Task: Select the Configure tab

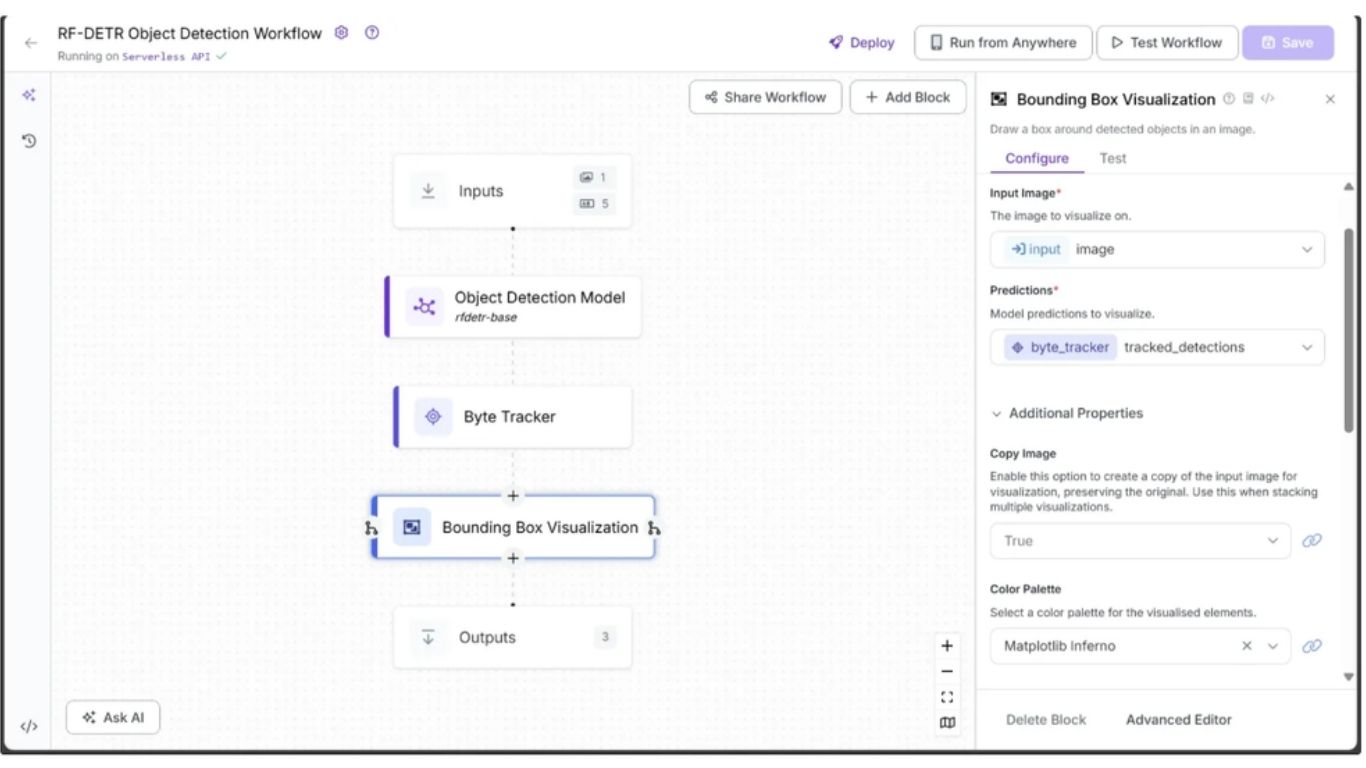Action: pyautogui.click(x=1036, y=158)
